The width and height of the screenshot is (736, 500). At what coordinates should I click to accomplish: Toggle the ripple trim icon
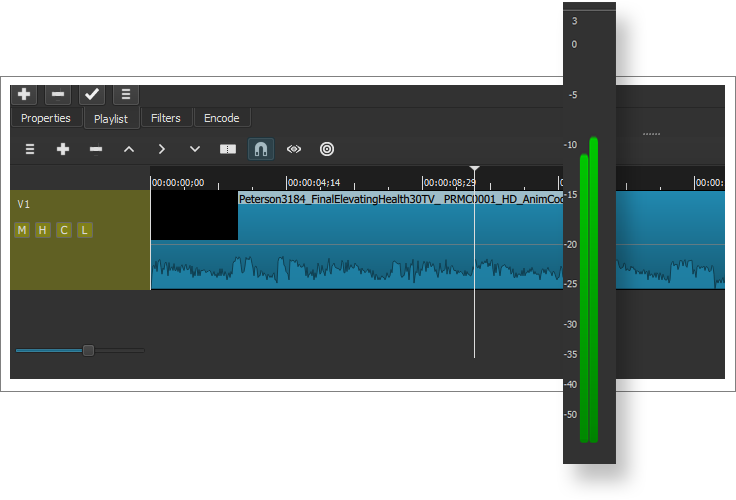[294, 149]
